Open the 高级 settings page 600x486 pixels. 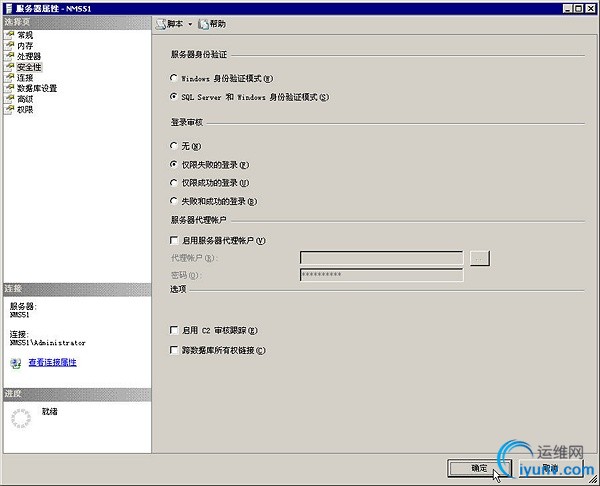(25, 99)
